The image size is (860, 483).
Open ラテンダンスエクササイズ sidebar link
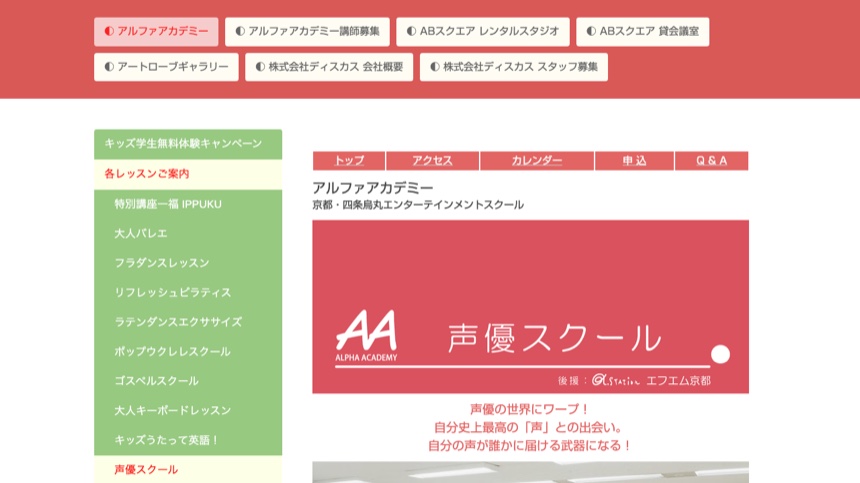[188, 322]
